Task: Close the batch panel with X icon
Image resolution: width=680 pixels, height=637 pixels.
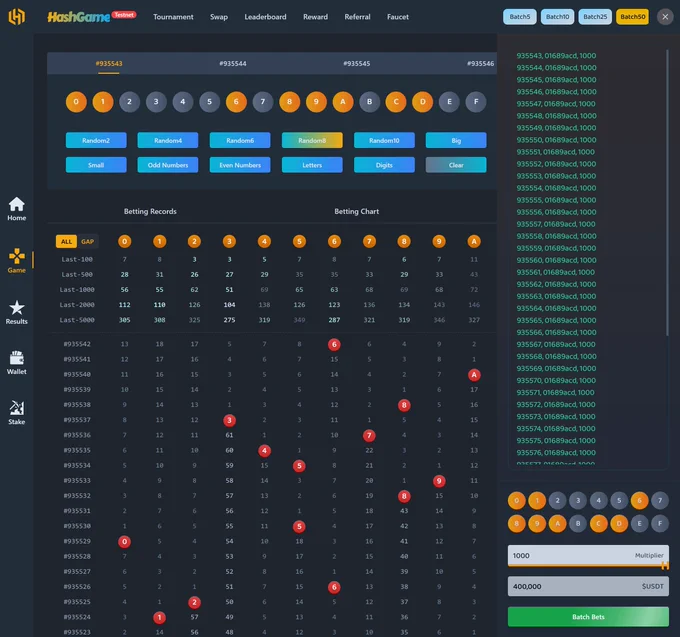Action: (x=665, y=17)
